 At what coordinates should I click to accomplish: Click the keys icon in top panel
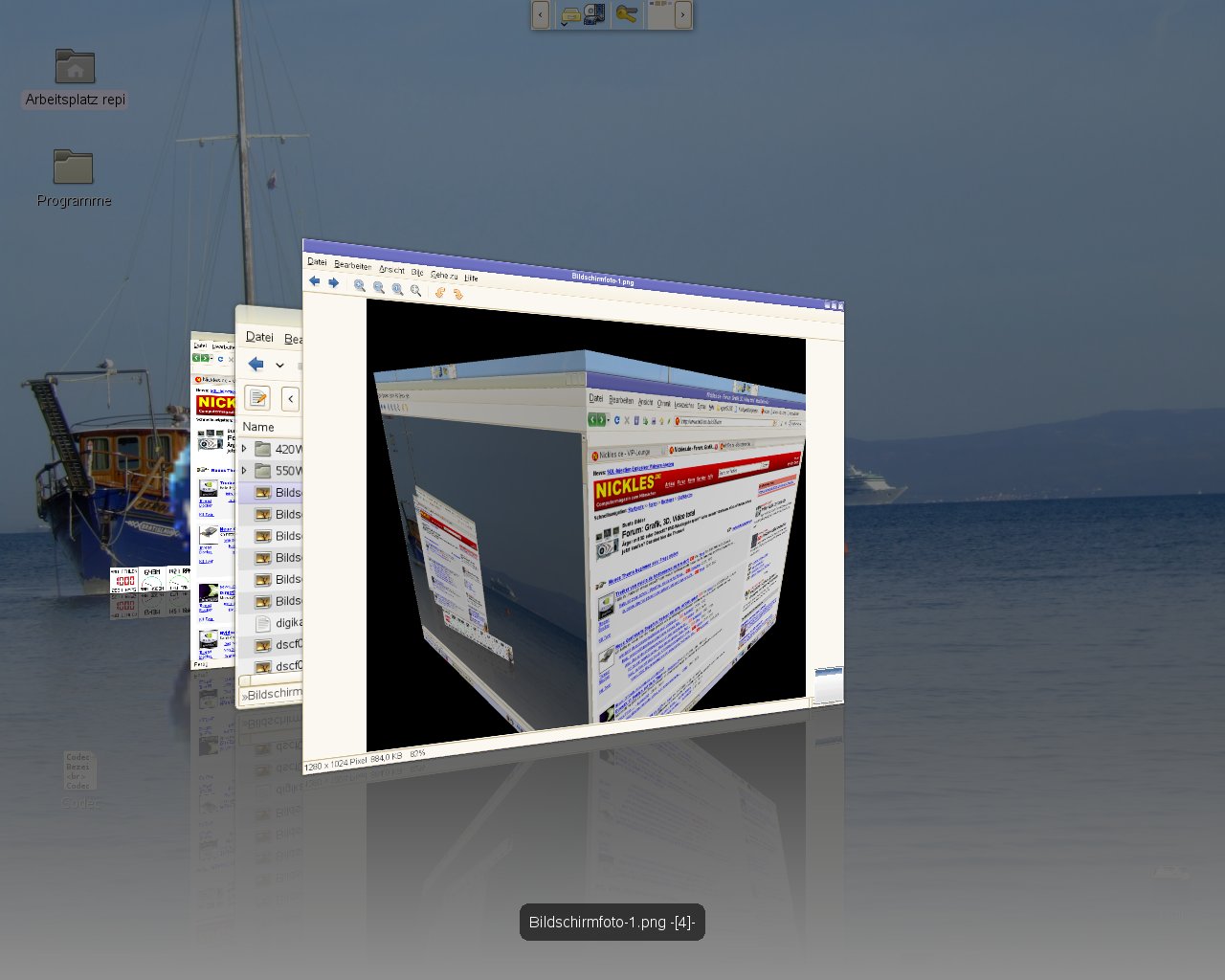627,14
